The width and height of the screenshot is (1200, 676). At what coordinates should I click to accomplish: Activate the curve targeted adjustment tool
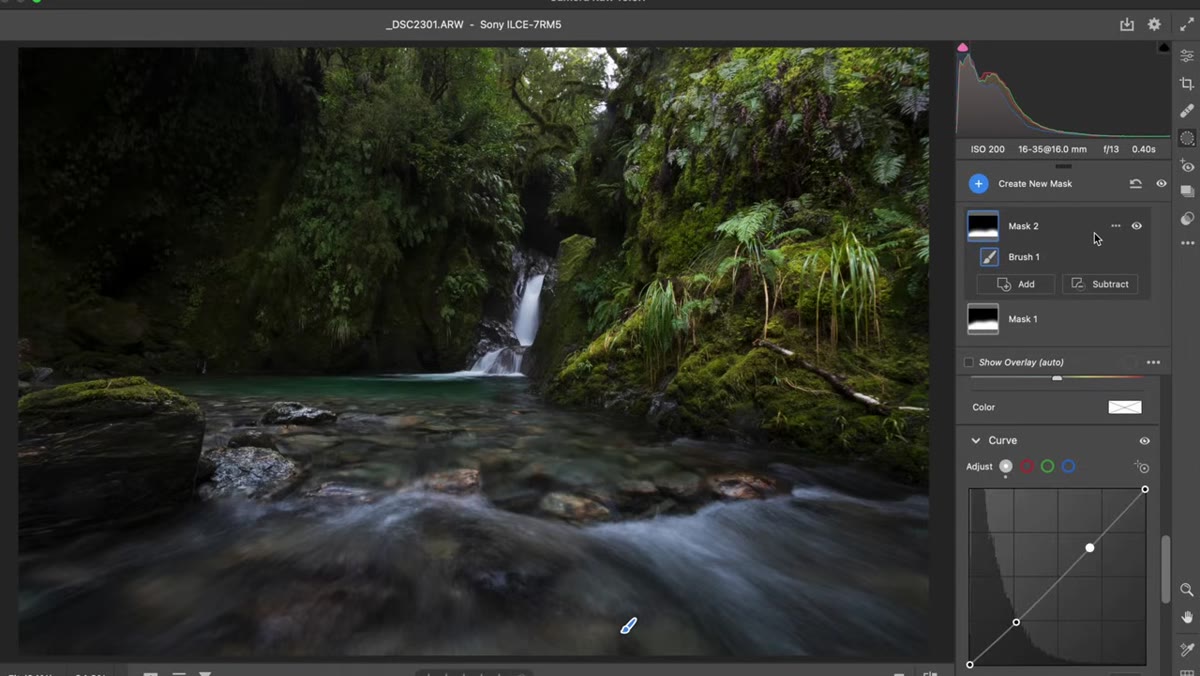point(1142,467)
